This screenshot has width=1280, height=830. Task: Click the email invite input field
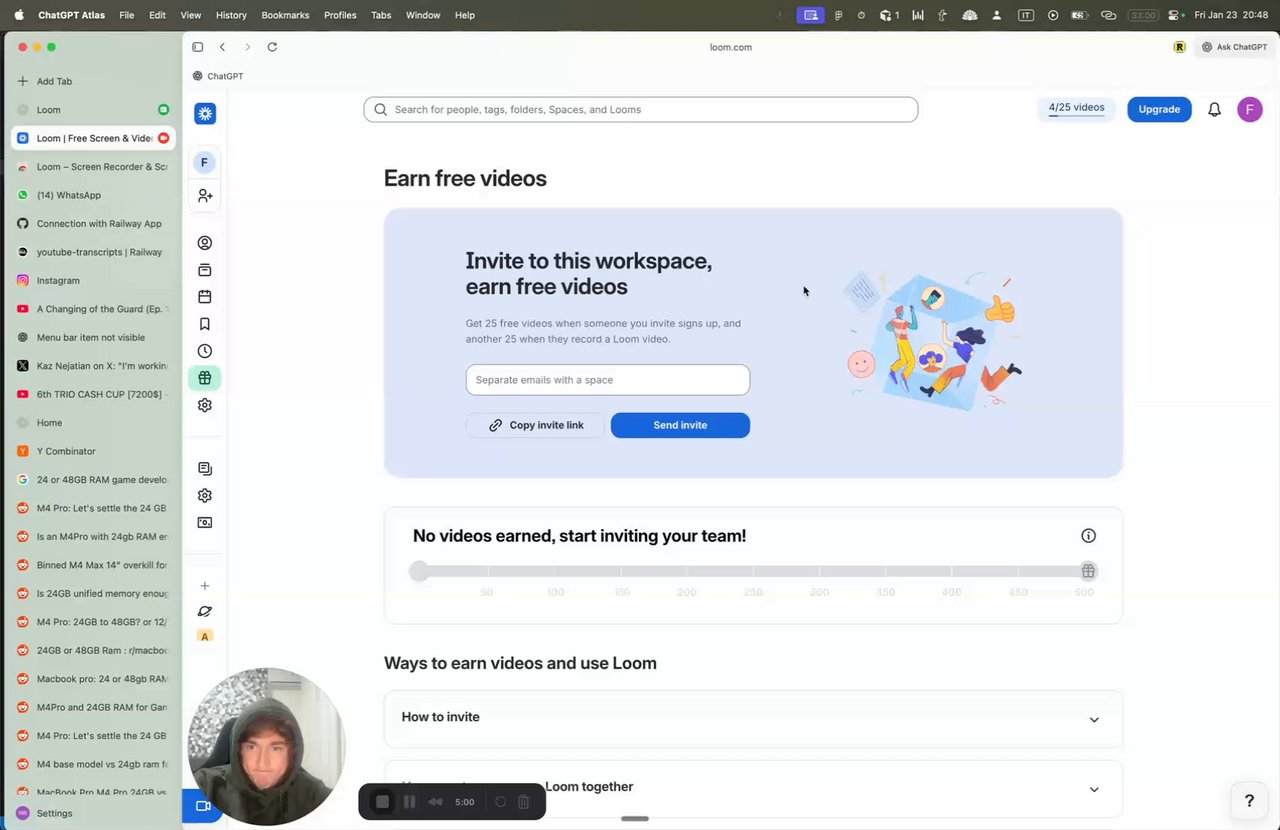coord(608,380)
